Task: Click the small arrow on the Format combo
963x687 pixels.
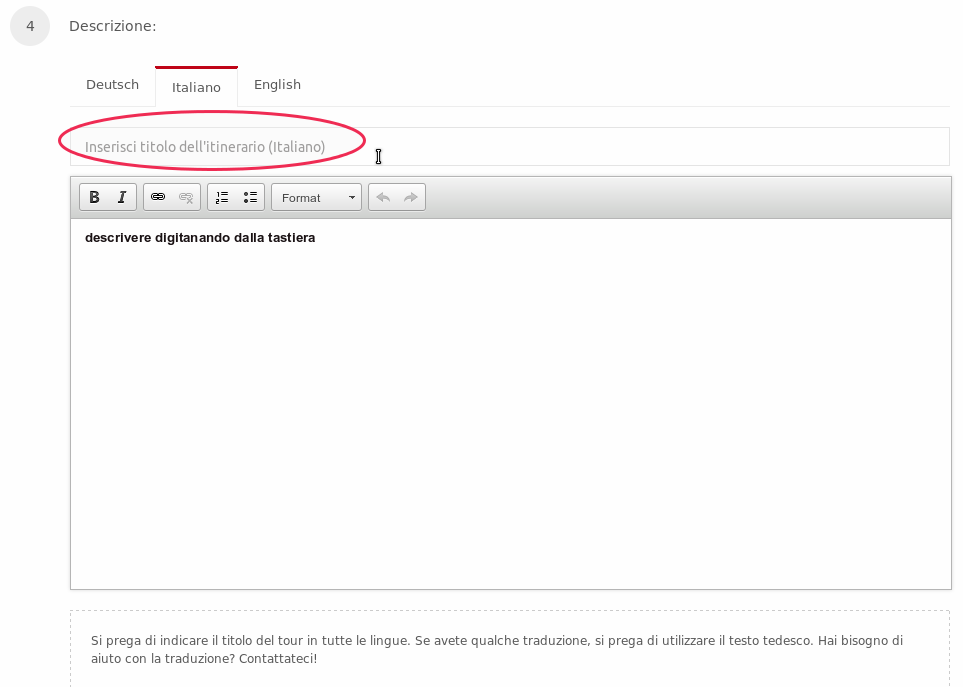Action: tap(352, 198)
